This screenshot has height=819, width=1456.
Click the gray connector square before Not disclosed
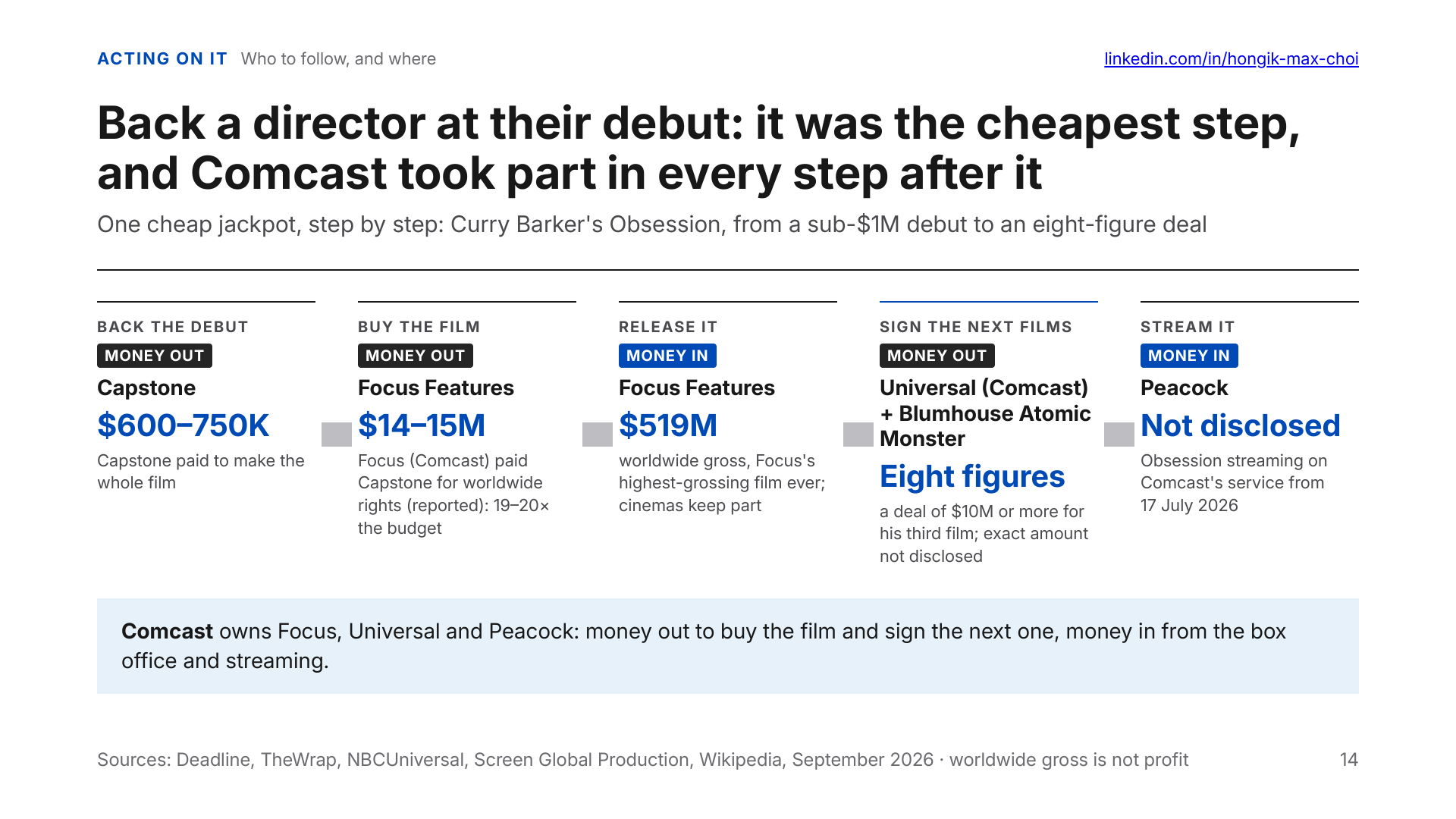[x=1119, y=435]
